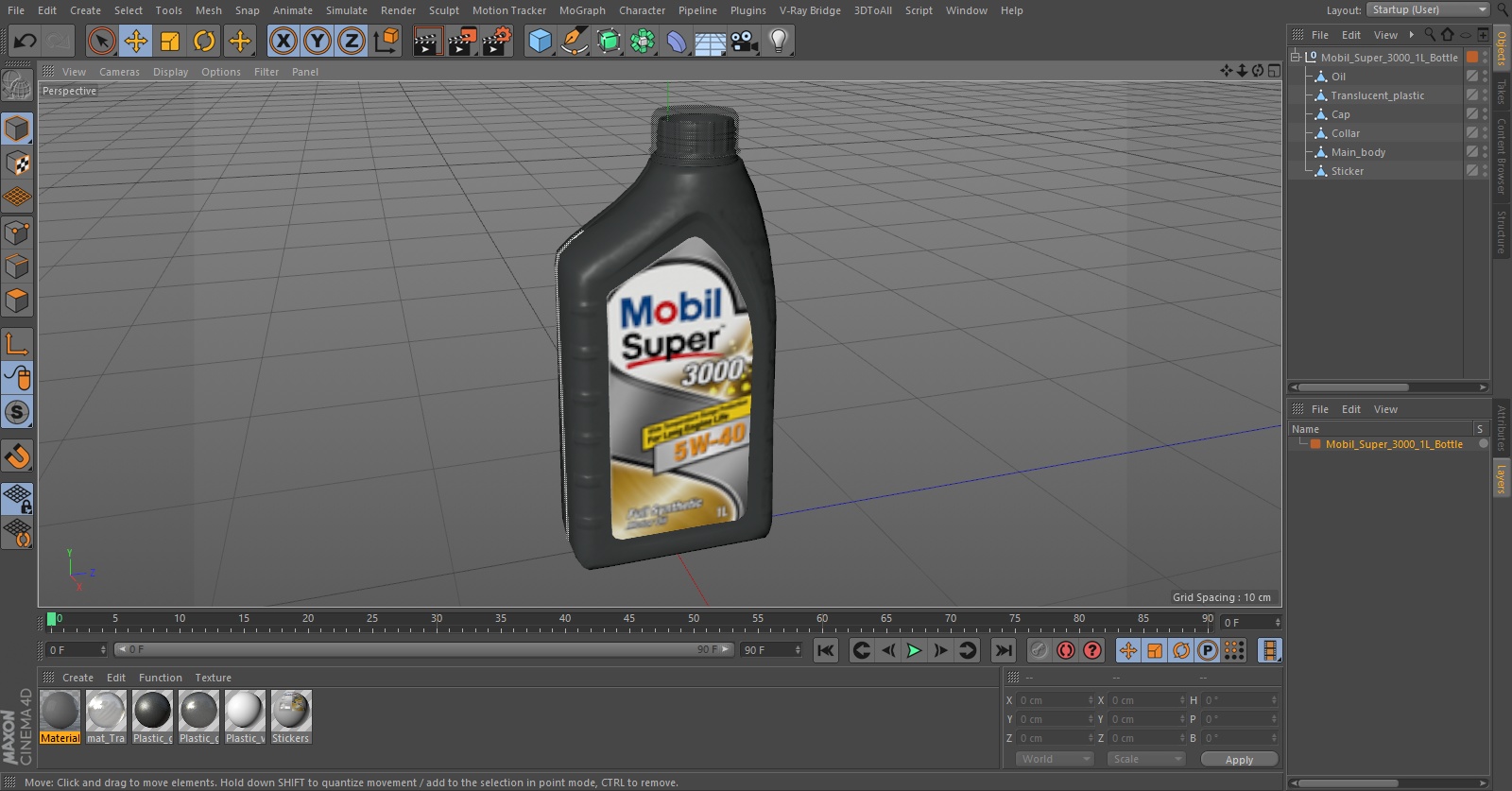Go to end of animation
This screenshot has height=791, width=1512.
pyautogui.click(x=1004, y=650)
